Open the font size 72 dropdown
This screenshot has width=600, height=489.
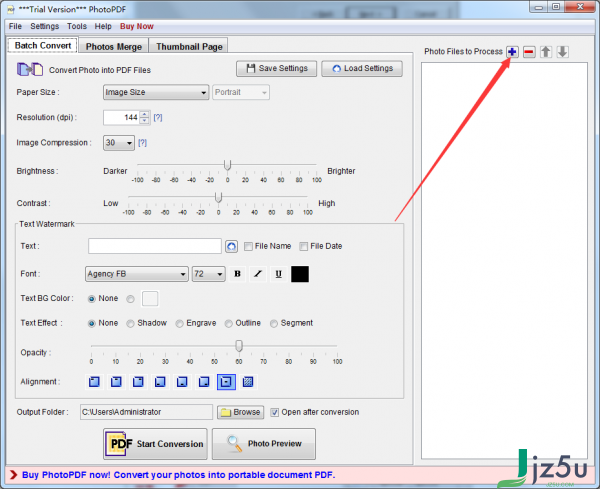coord(209,274)
